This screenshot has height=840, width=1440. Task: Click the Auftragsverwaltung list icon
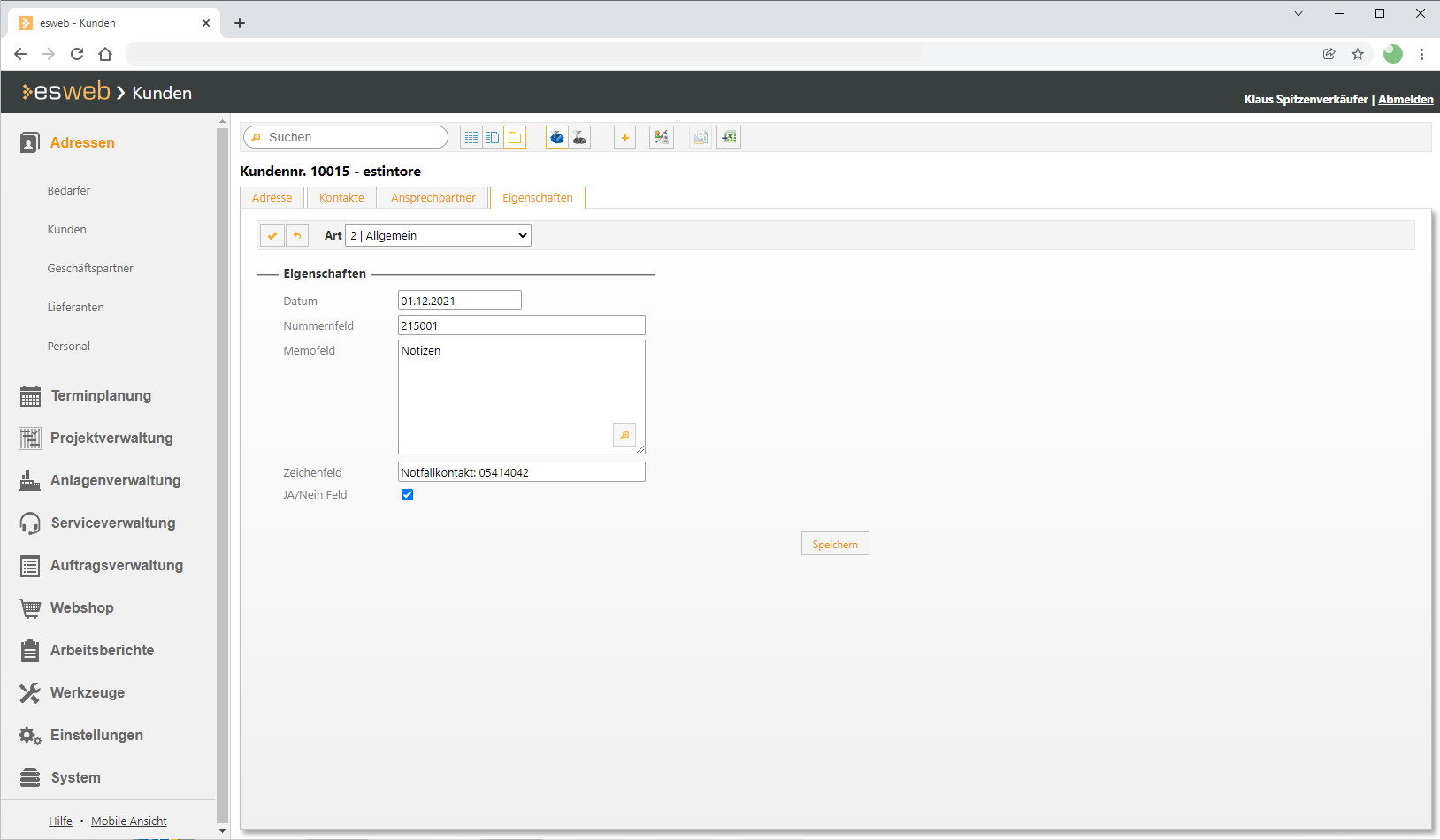(30, 566)
